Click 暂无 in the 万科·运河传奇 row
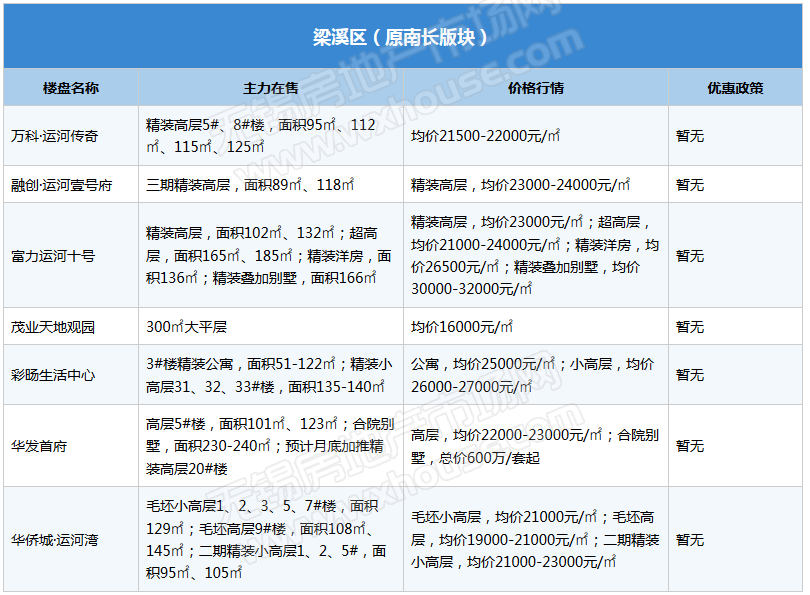810x595 pixels. (x=690, y=135)
